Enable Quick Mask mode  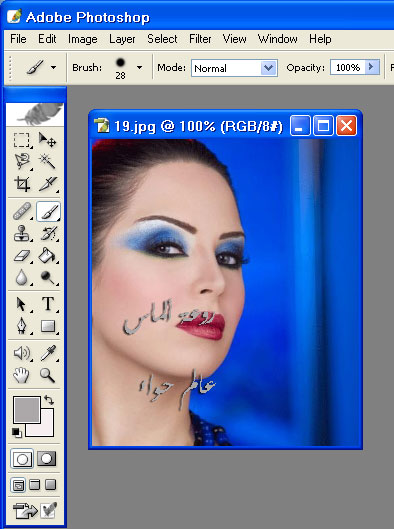(x=46, y=458)
